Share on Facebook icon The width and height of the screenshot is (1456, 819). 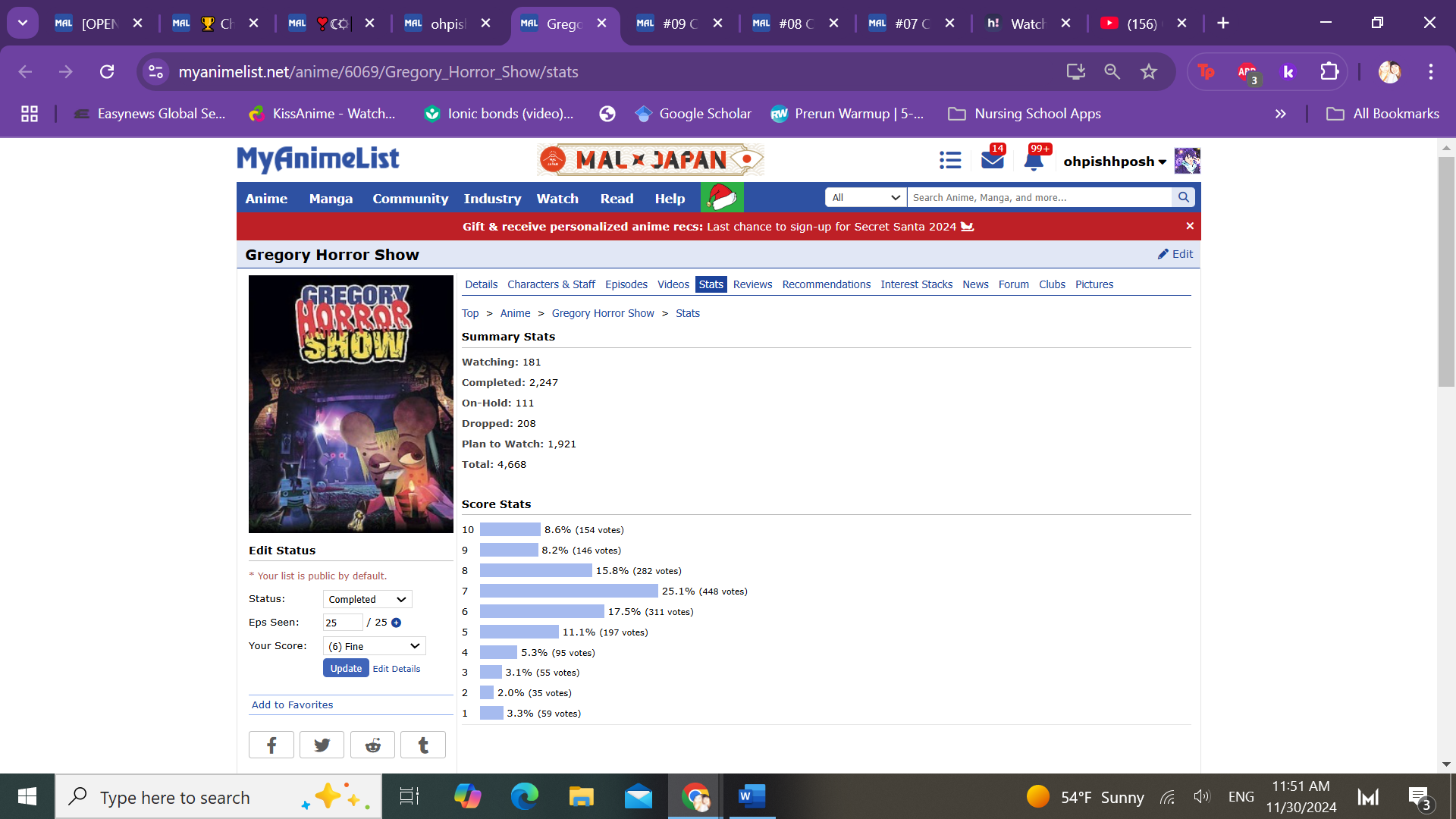pyautogui.click(x=271, y=745)
